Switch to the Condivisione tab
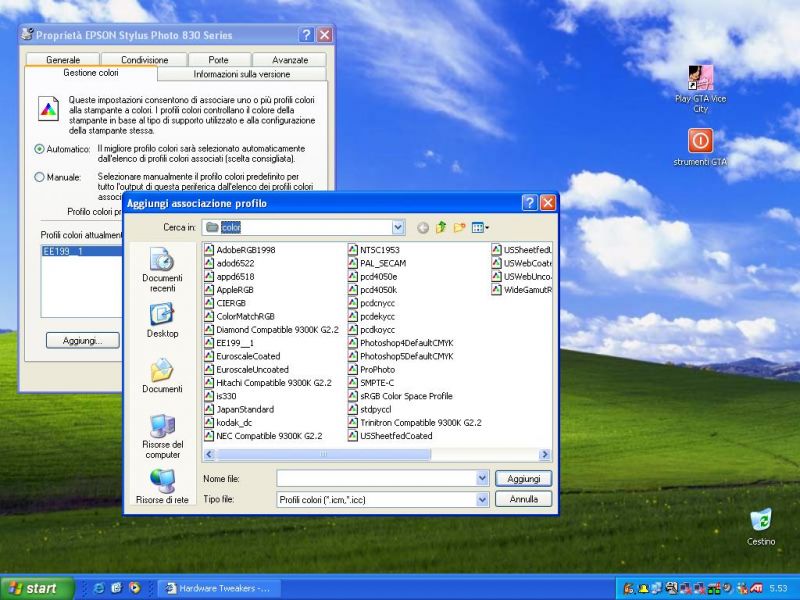 (144, 60)
